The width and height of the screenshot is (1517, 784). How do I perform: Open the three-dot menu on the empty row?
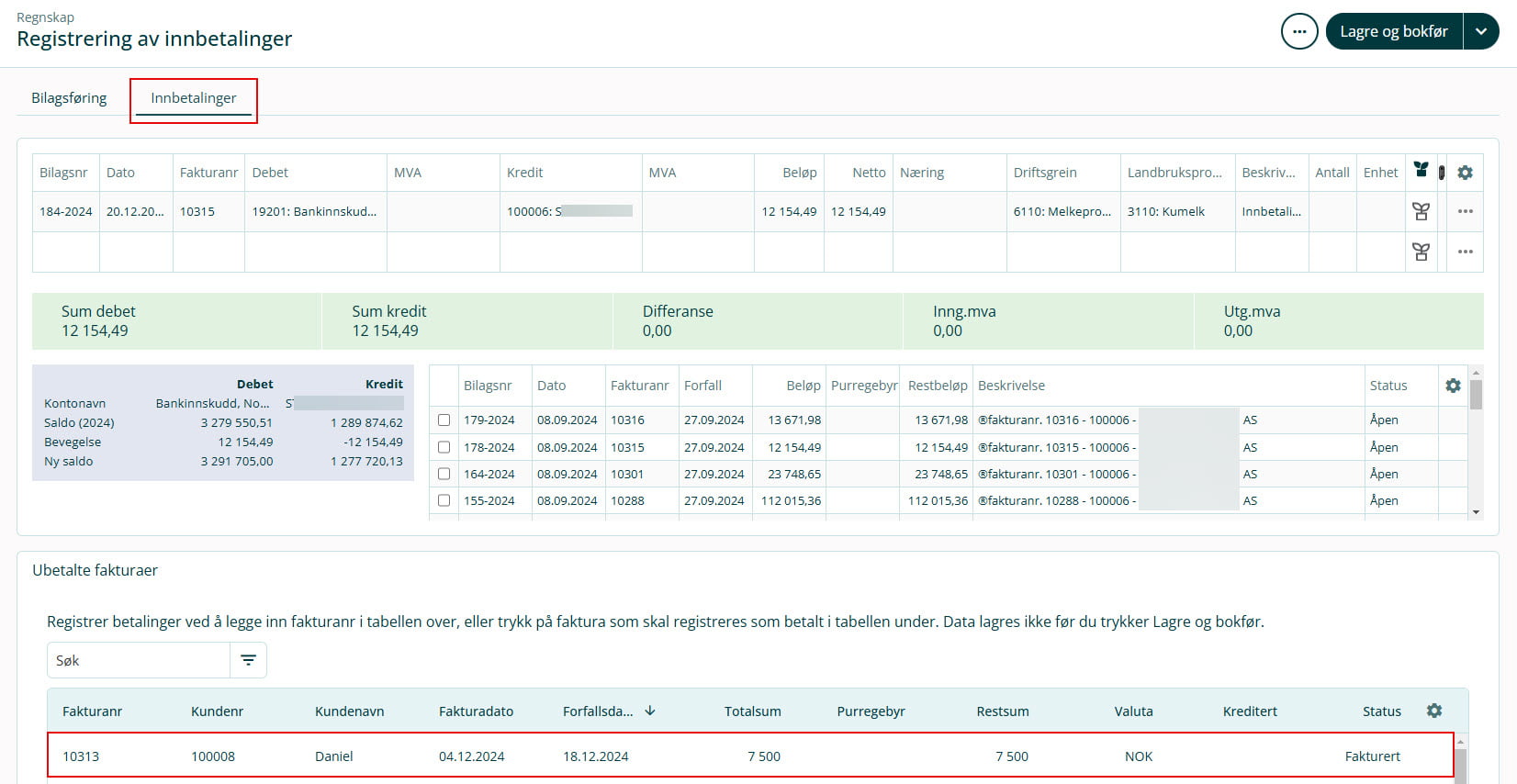pyautogui.click(x=1465, y=252)
